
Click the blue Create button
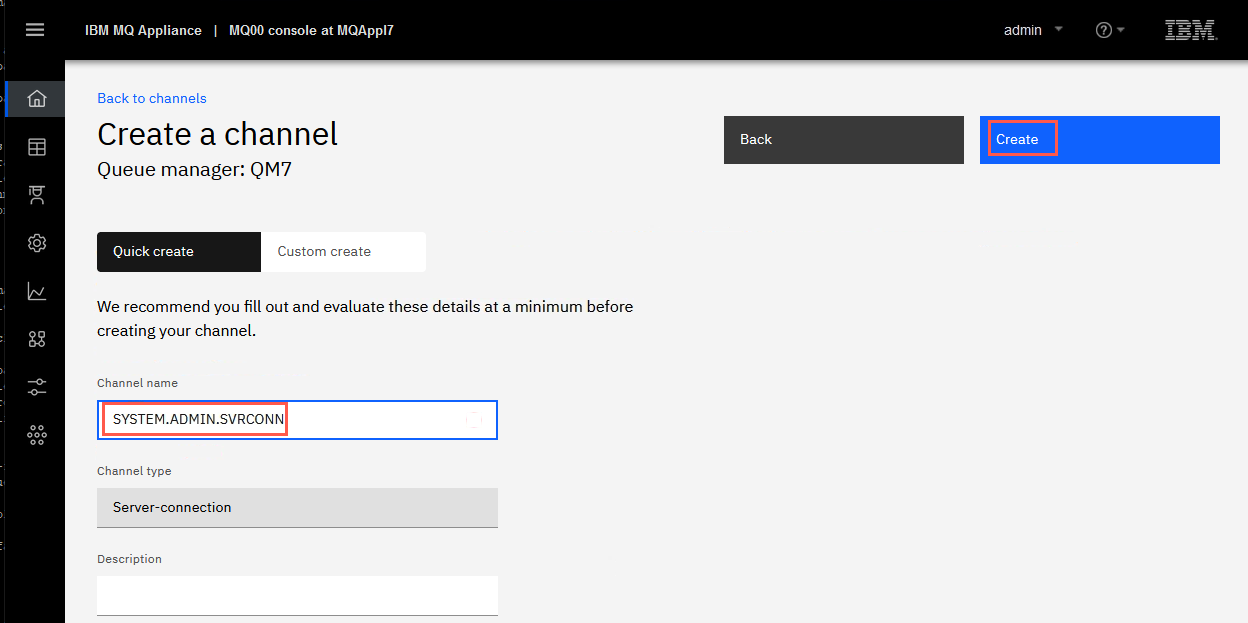[1100, 140]
